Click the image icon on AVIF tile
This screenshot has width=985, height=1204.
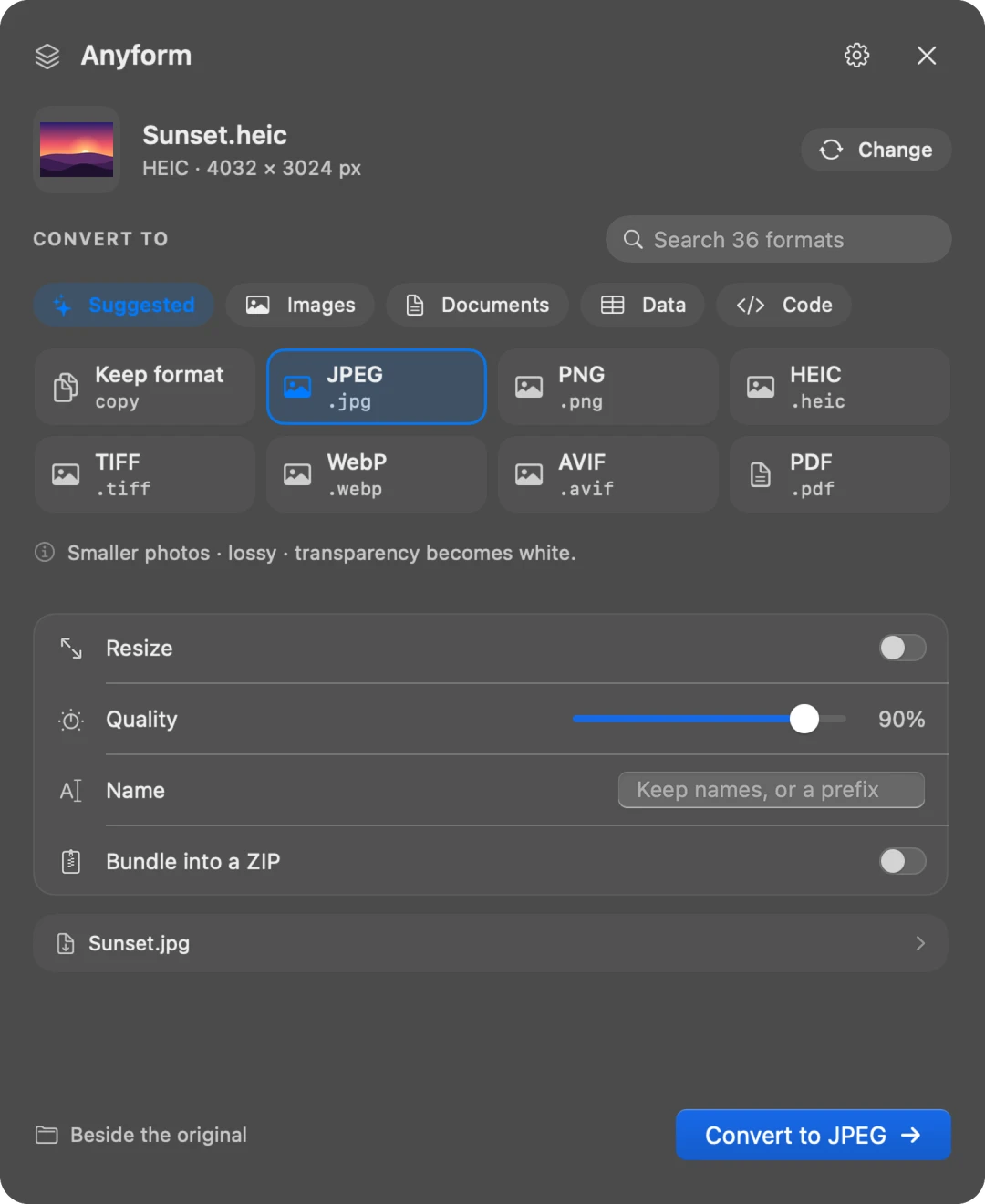[x=529, y=474]
